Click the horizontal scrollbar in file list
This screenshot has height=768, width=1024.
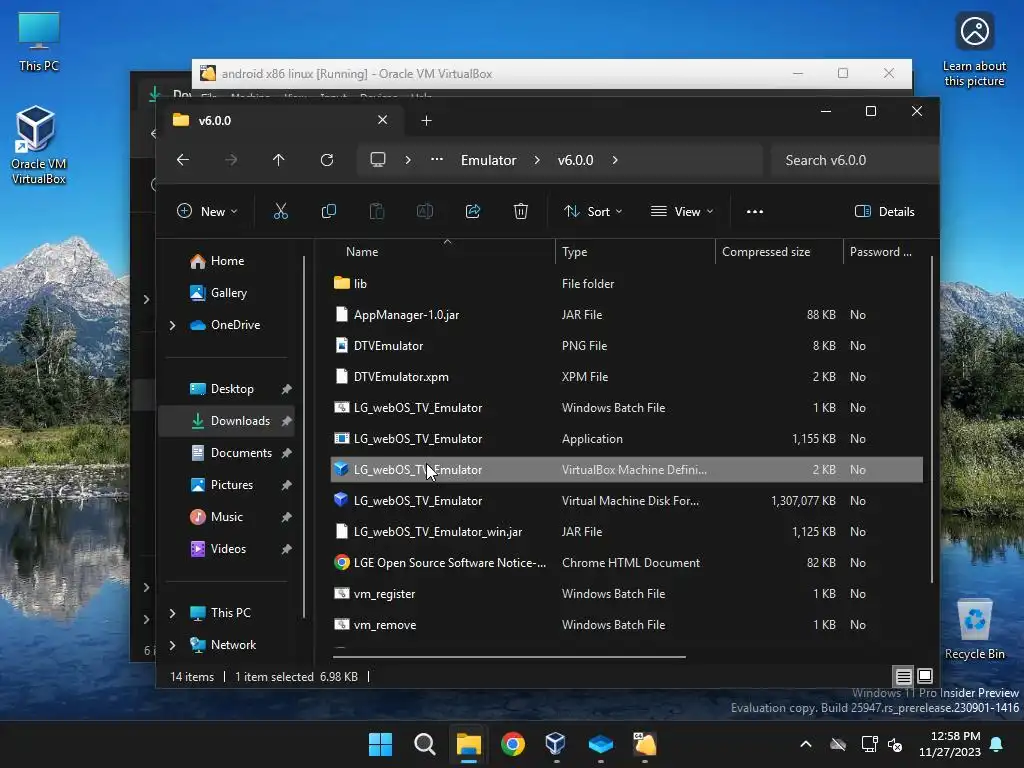pos(509,657)
